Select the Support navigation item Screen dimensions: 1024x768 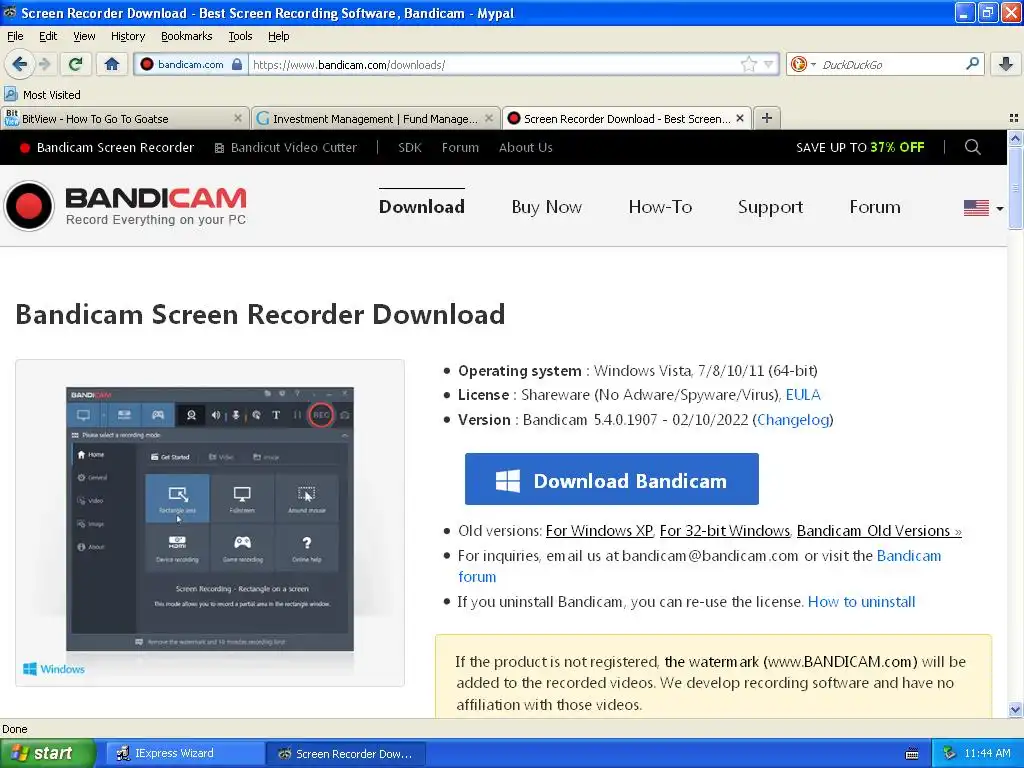[x=771, y=206]
